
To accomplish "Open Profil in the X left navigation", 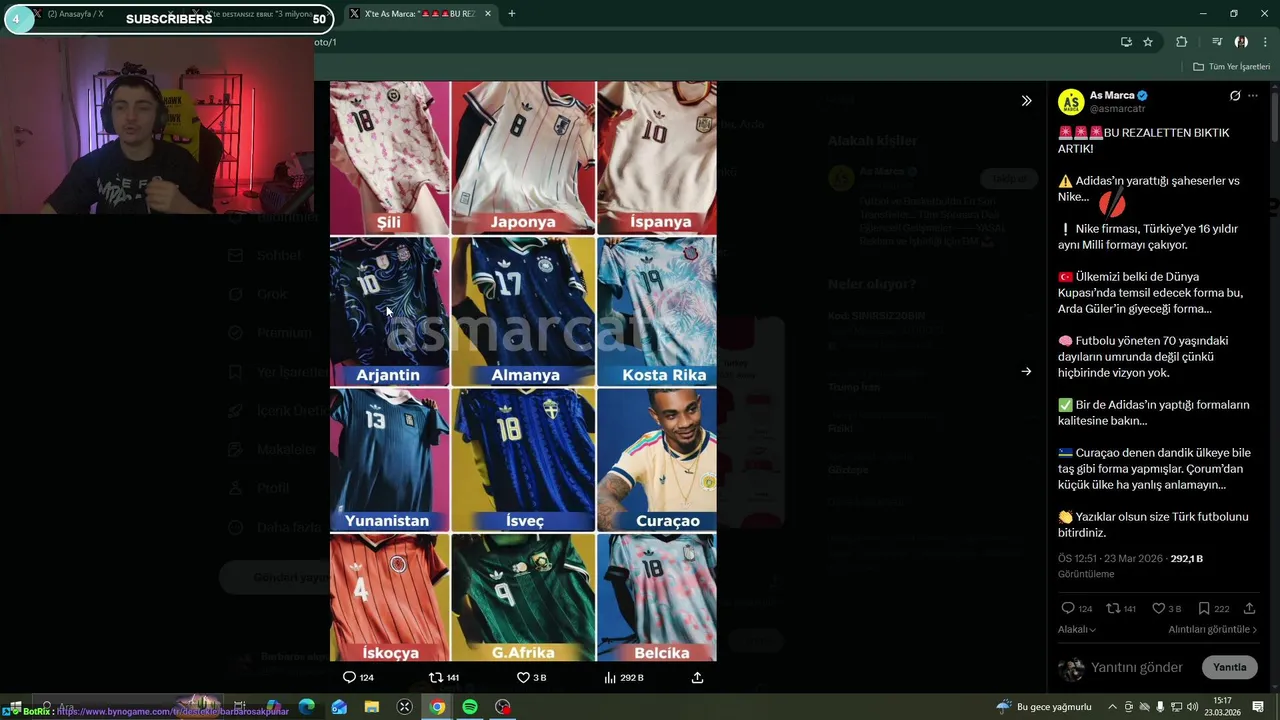I will (259, 488).
